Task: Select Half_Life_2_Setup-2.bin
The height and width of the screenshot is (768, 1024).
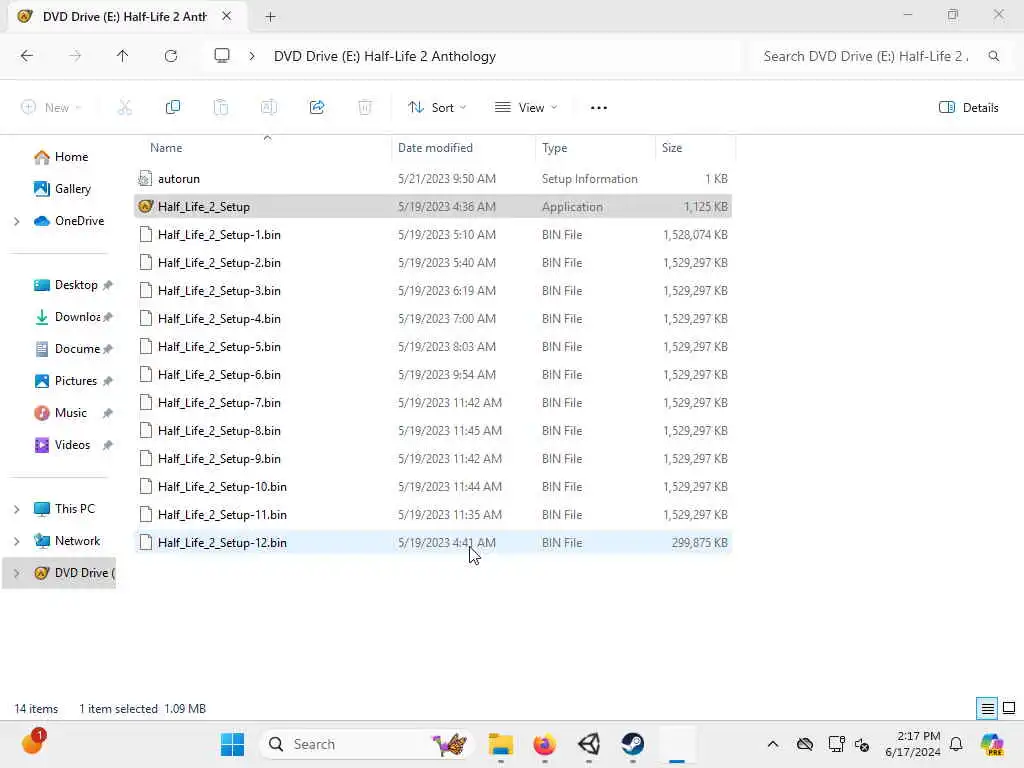Action: coord(433,263)
